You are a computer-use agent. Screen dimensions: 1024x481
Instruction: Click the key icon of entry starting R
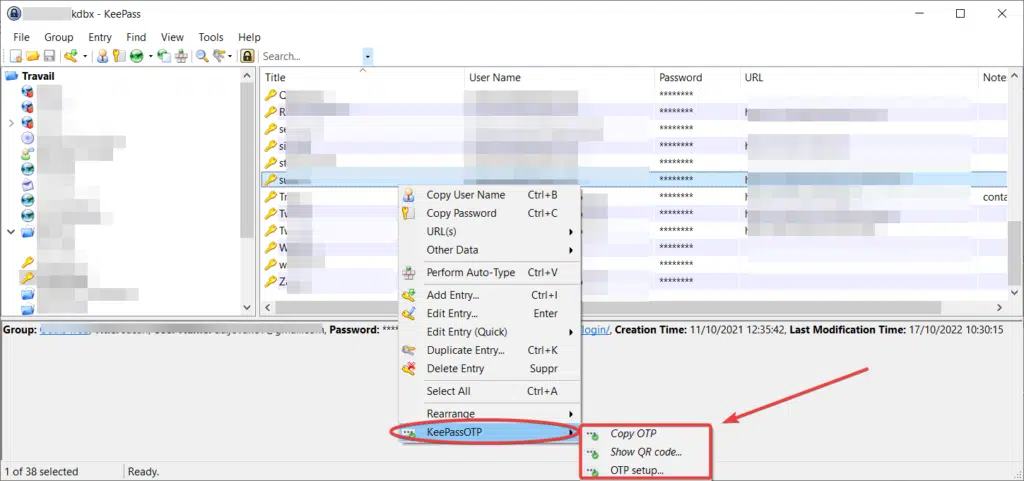click(270, 112)
